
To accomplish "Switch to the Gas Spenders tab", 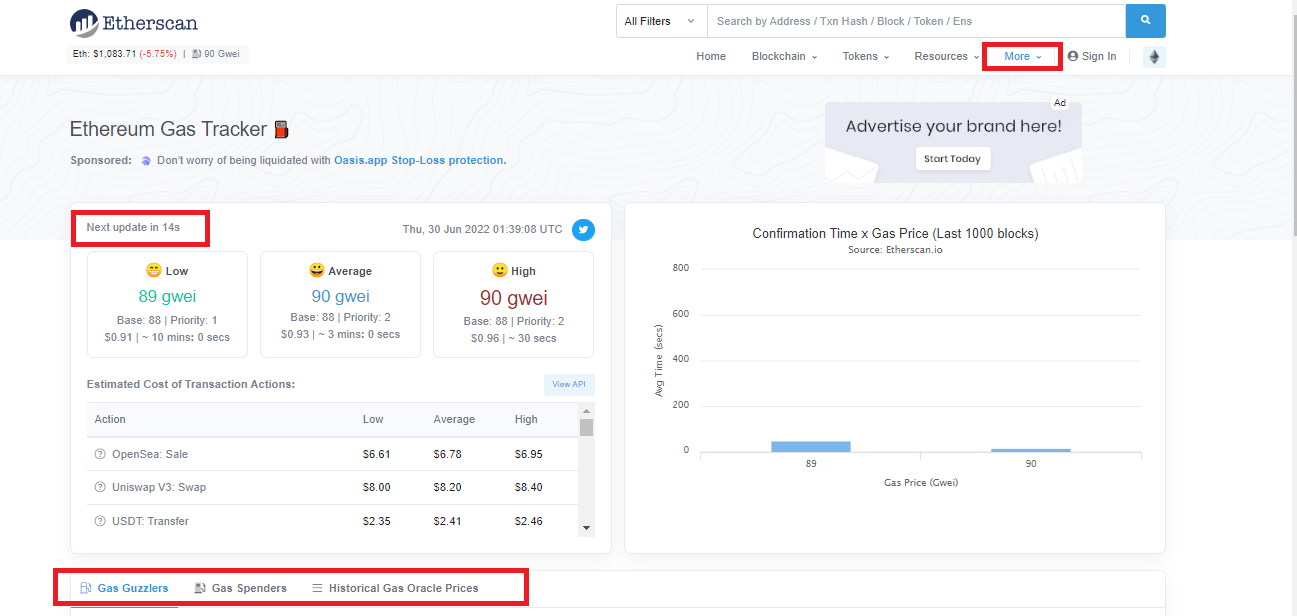I will click(240, 588).
